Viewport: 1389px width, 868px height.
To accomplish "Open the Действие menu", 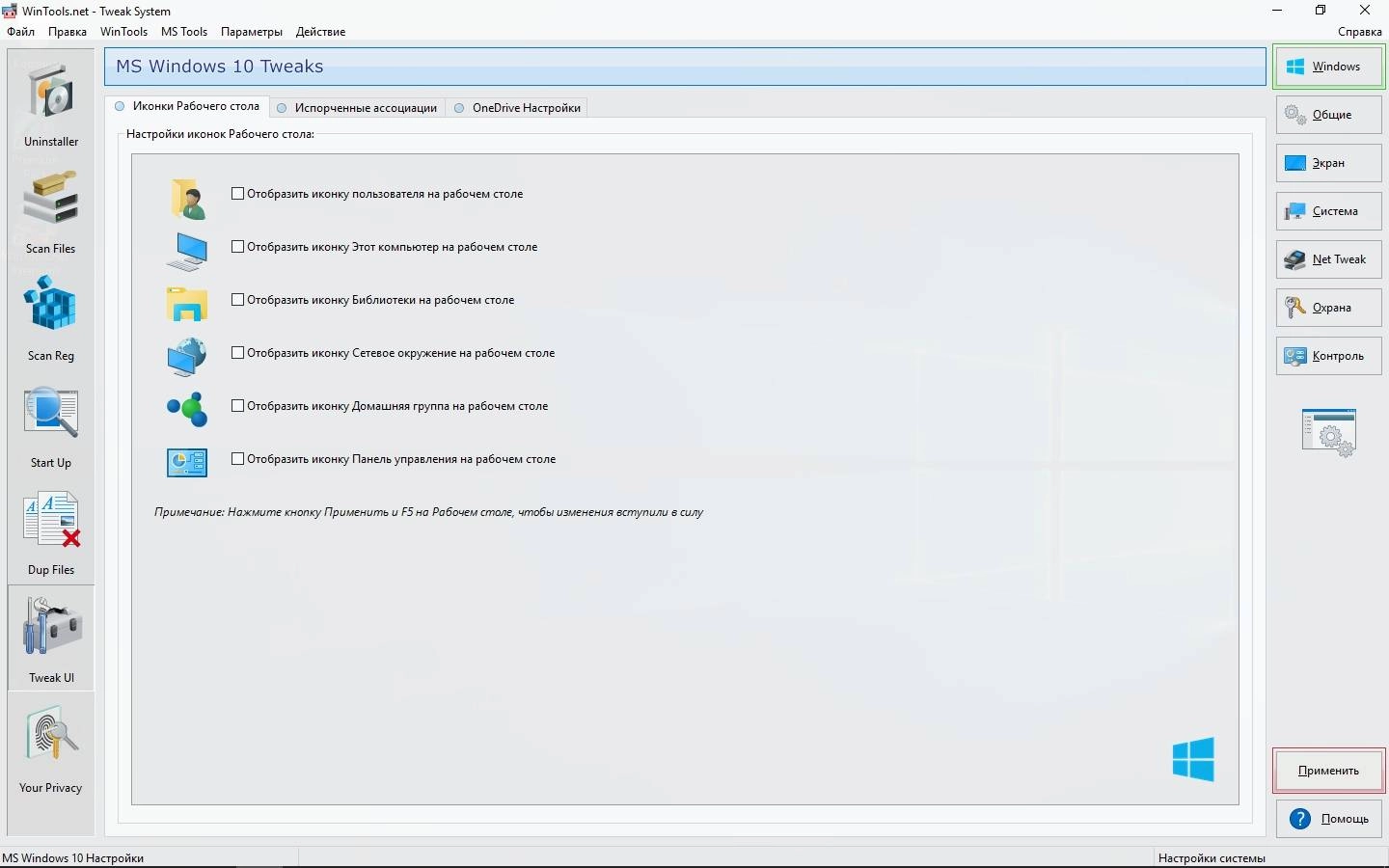I will [320, 32].
